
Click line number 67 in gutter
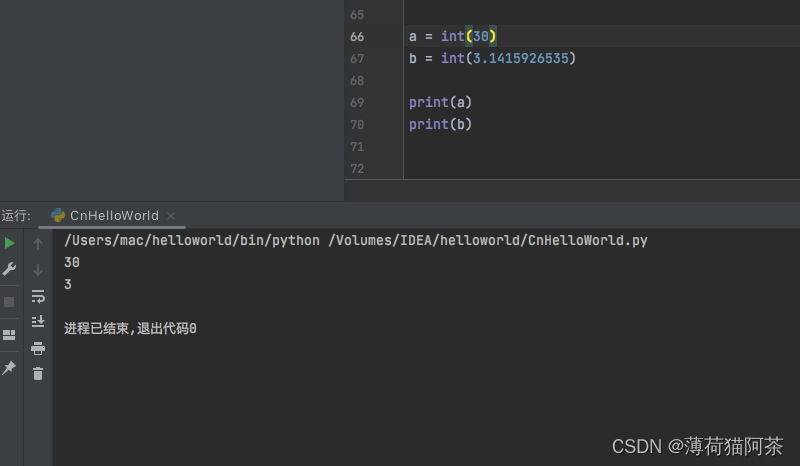pyautogui.click(x=357, y=59)
